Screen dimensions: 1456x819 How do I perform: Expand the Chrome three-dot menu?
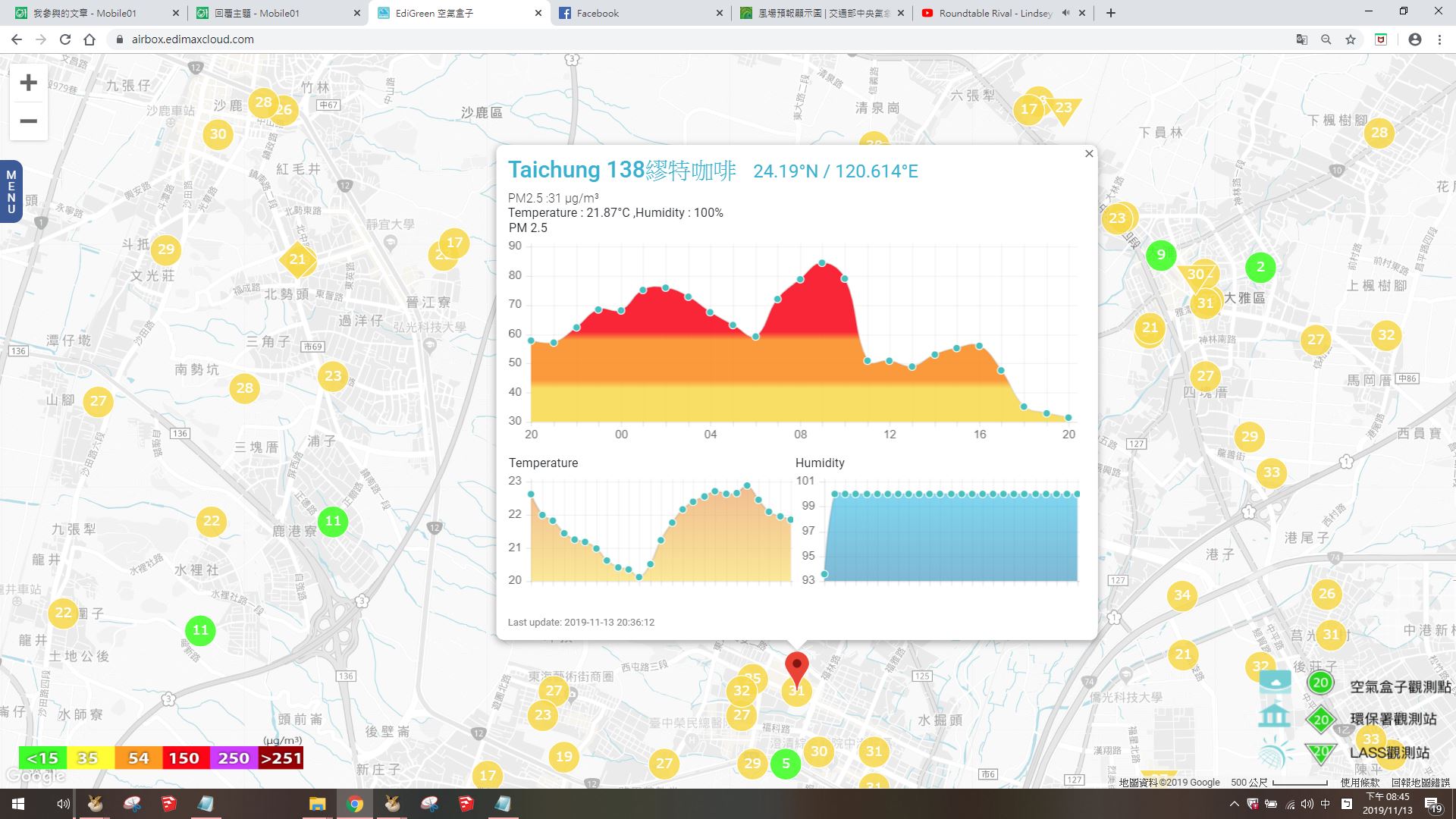click(1439, 39)
